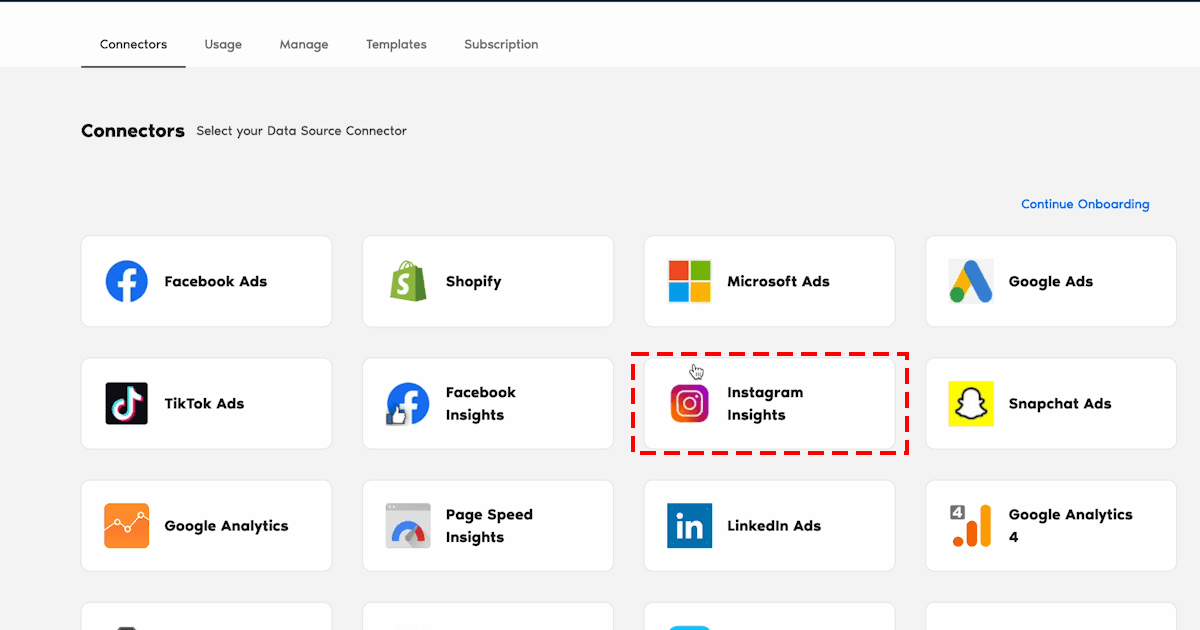Click the Facebook Ads logo icon

point(127,282)
